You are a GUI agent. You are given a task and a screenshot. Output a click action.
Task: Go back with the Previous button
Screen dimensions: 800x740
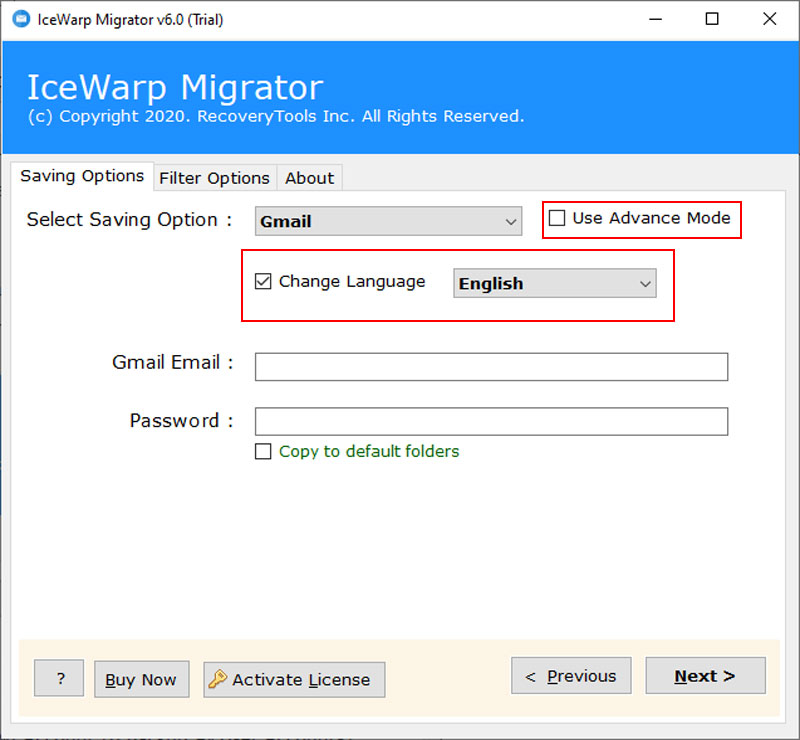[x=571, y=676]
